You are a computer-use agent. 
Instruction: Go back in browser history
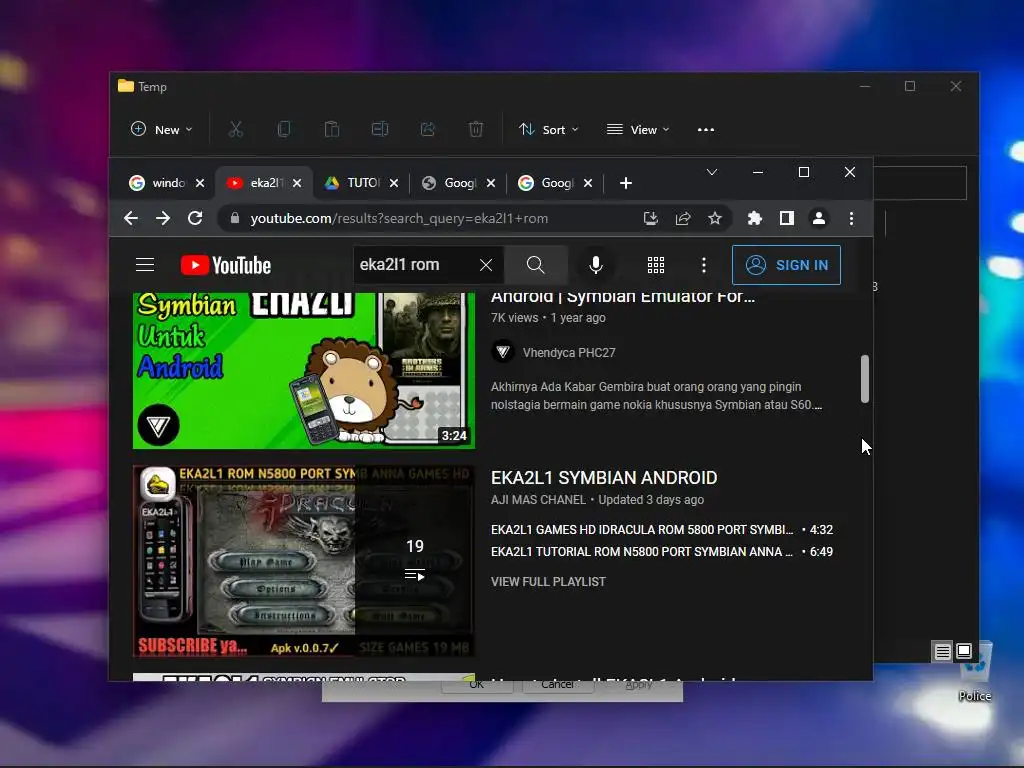[131, 218]
